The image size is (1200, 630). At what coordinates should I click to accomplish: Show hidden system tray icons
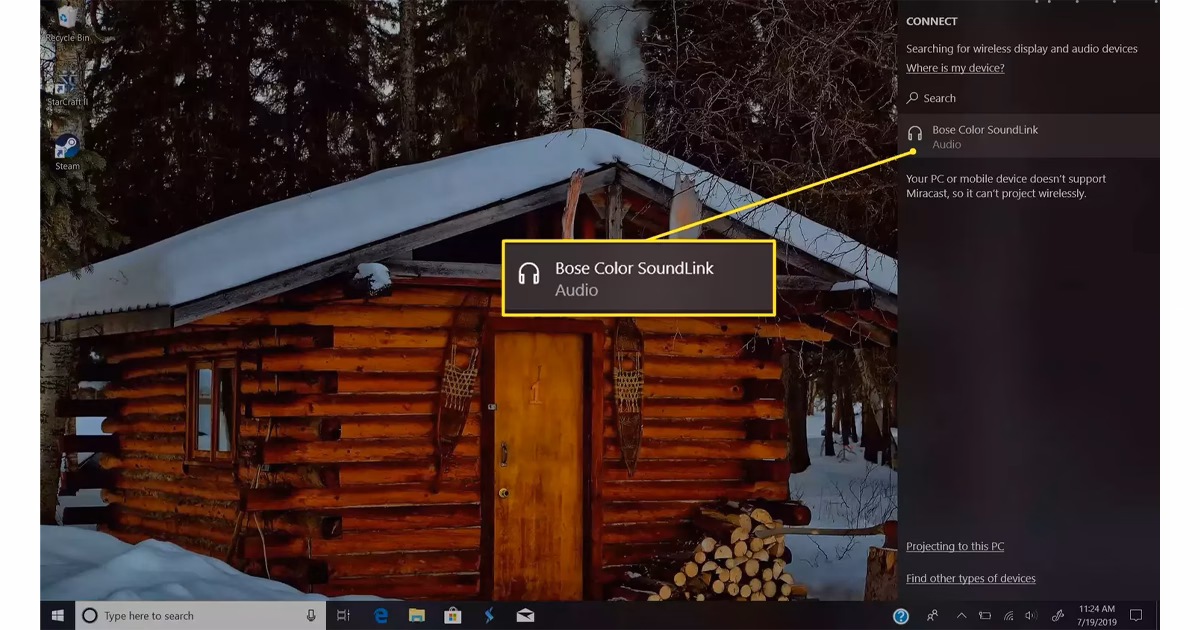pyautogui.click(x=962, y=616)
